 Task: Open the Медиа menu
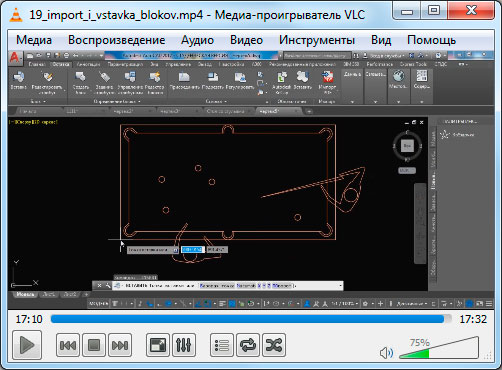[x=34, y=40]
